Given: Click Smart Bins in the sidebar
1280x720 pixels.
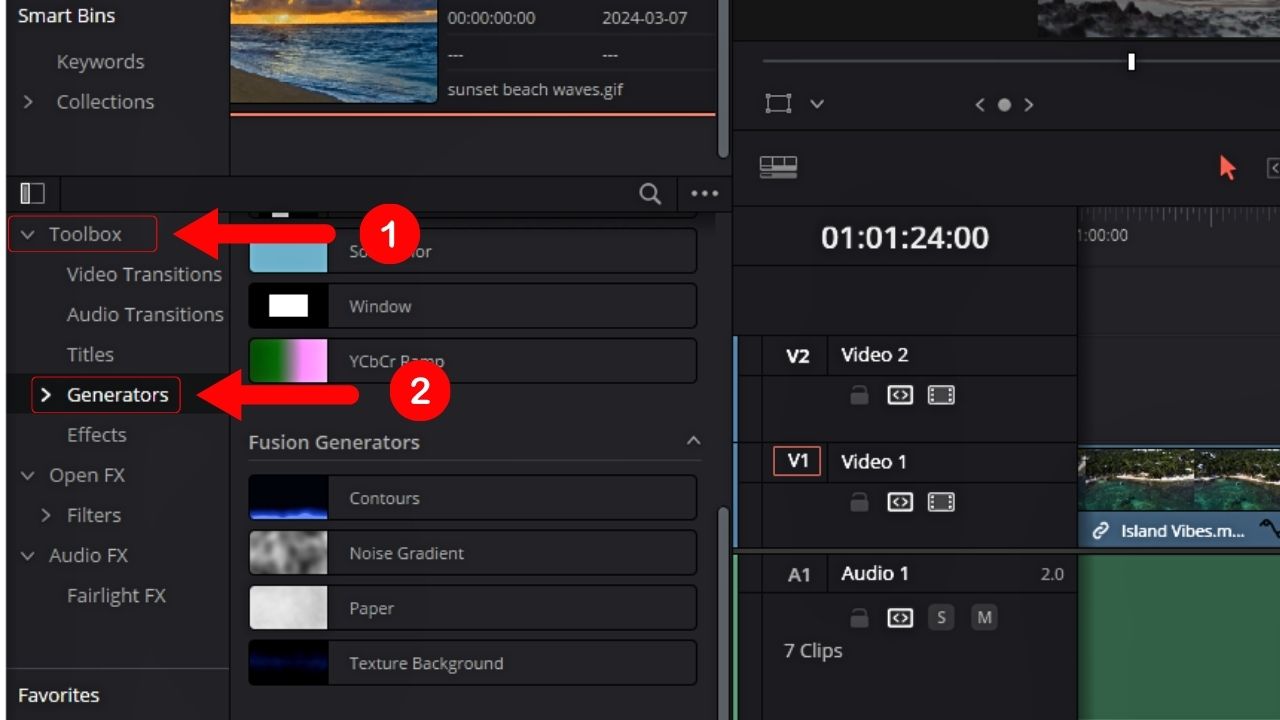Looking at the screenshot, I should (65, 16).
